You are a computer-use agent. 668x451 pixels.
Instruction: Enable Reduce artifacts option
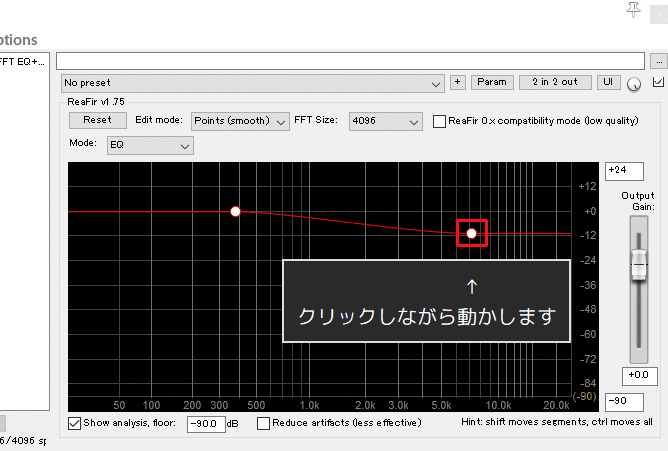[x=264, y=423]
